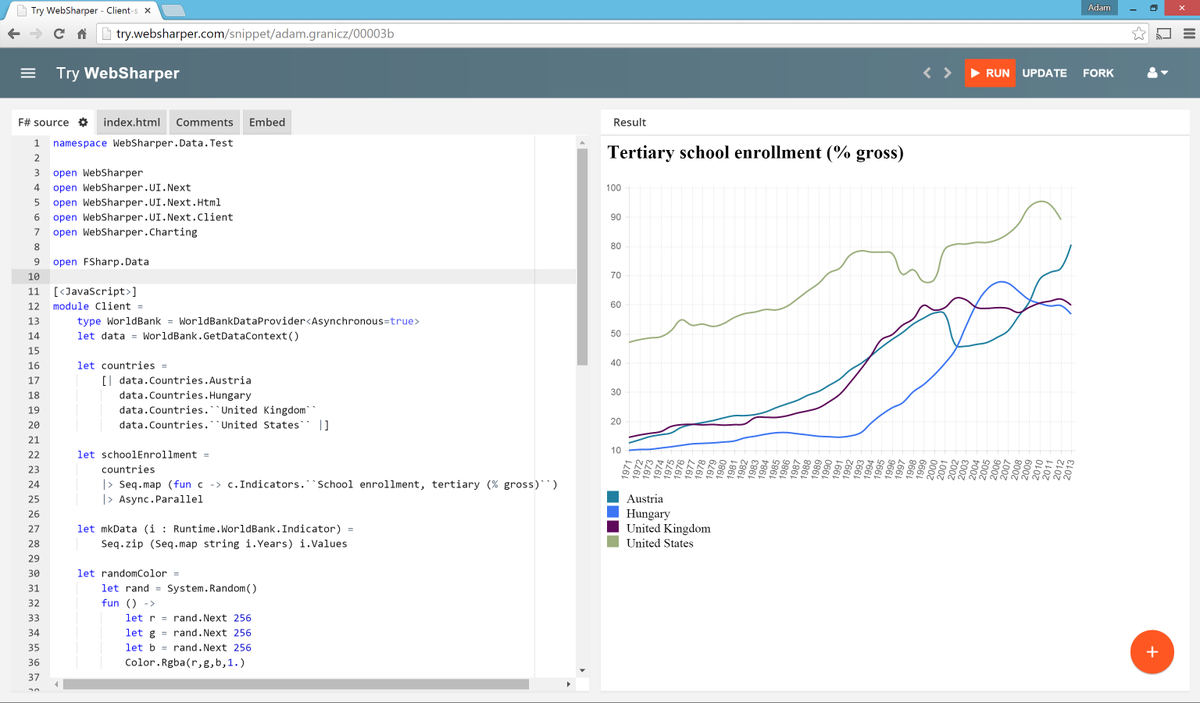Click the line 'open FSharp.Data'

101,262
